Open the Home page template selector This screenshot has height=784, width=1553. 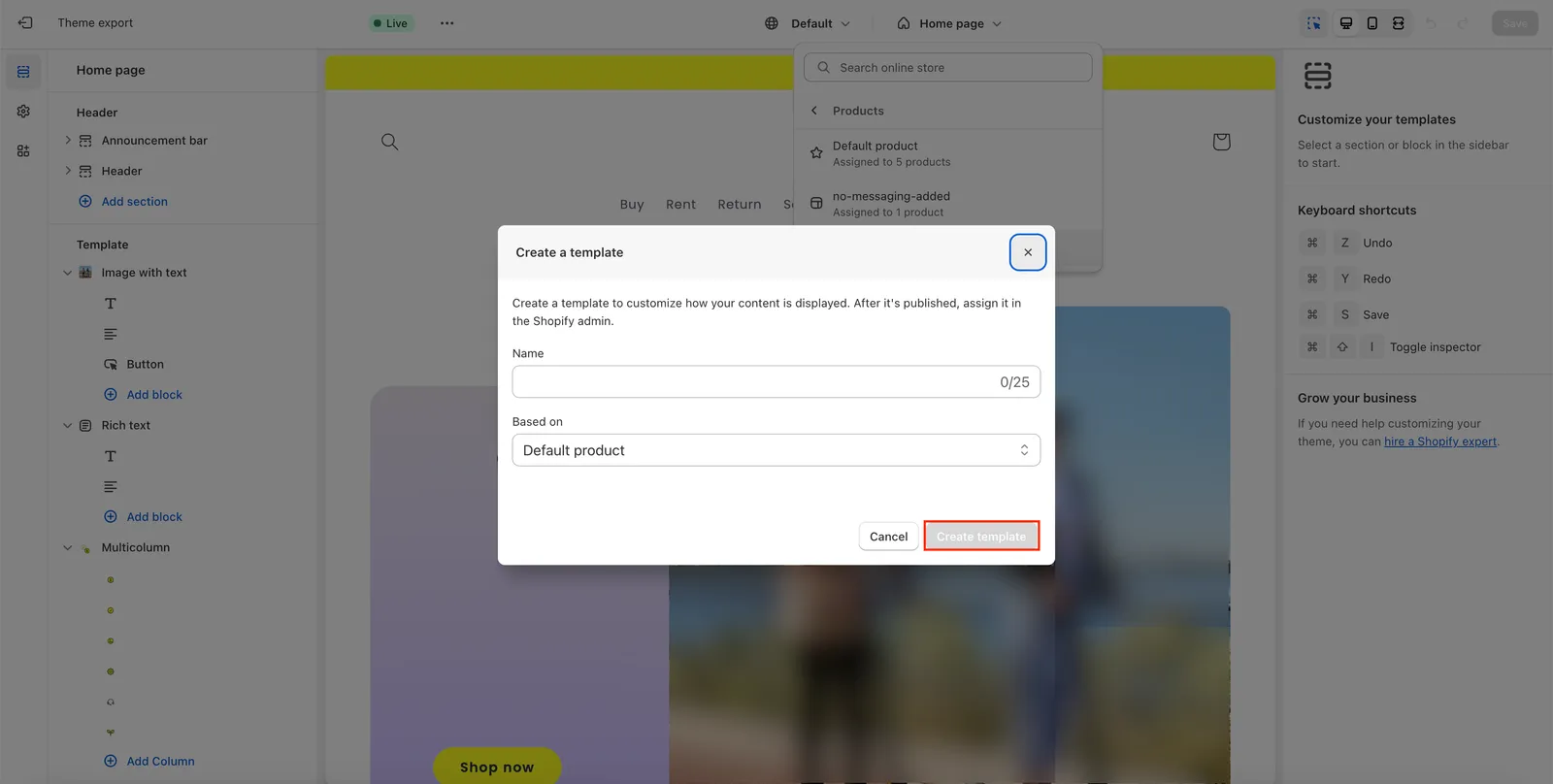click(x=949, y=23)
